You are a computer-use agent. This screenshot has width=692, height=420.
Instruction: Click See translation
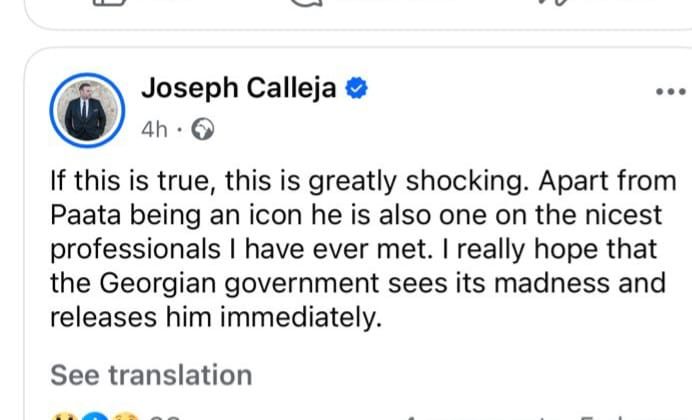(151, 376)
